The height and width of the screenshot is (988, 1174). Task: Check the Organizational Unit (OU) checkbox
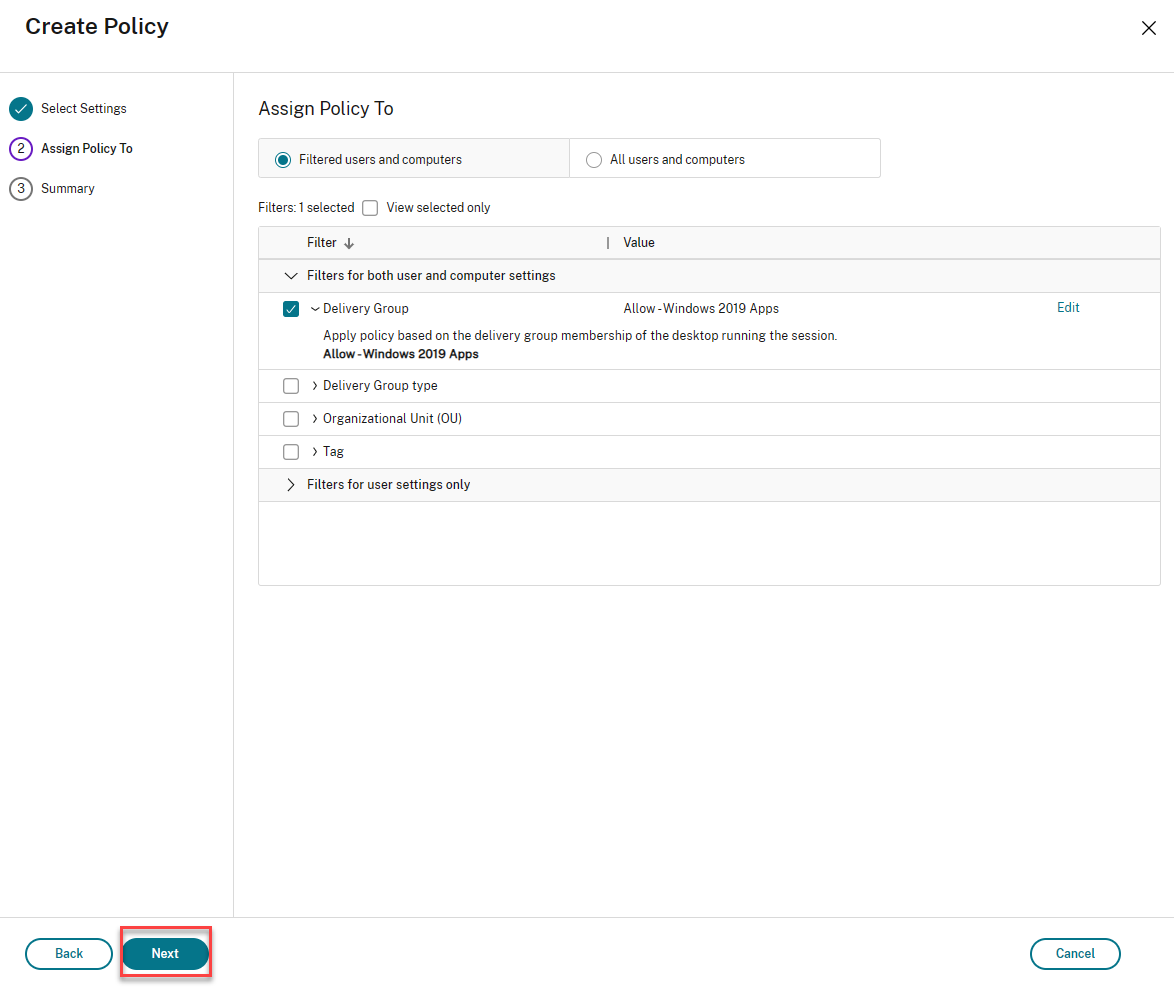[291, 419]
